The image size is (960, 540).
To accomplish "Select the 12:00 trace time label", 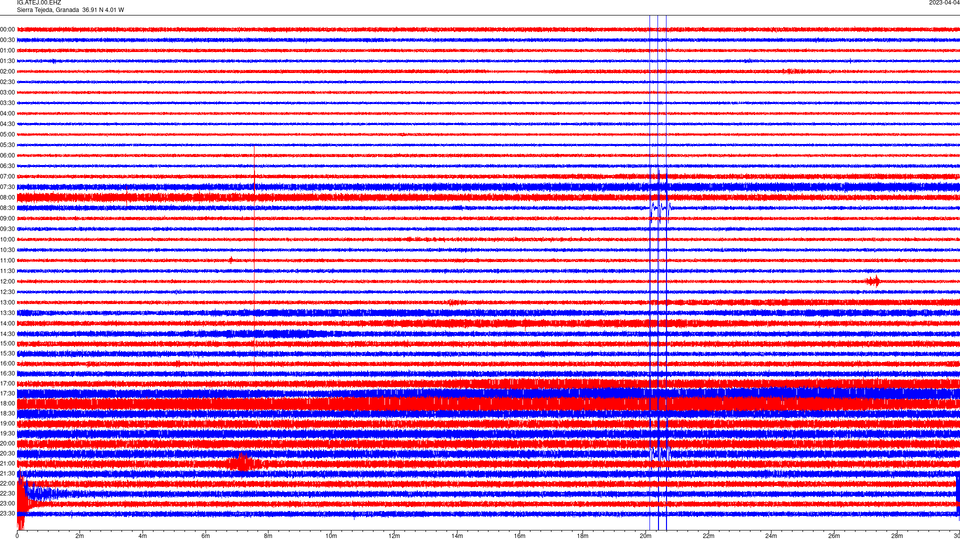I will pos(7,282).
